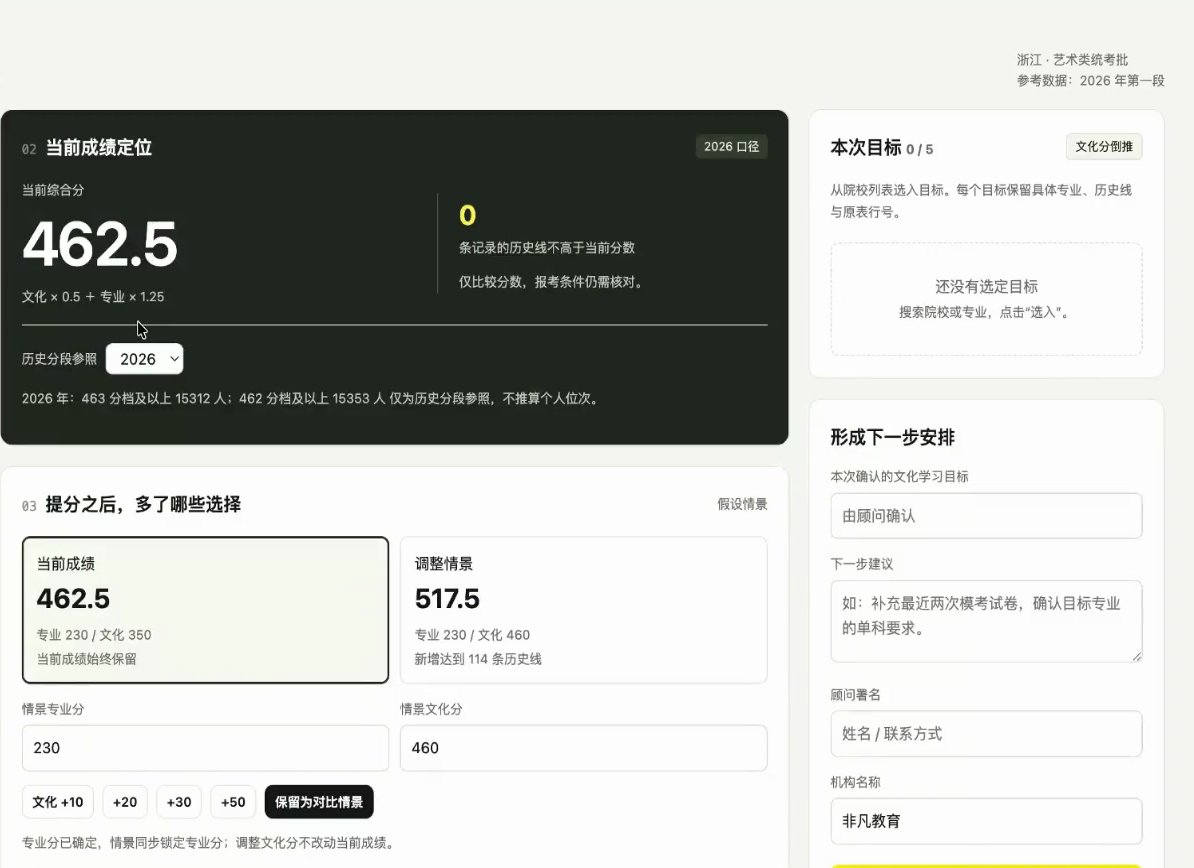Click the 情景文化分 input showing 460

(583, 748)
